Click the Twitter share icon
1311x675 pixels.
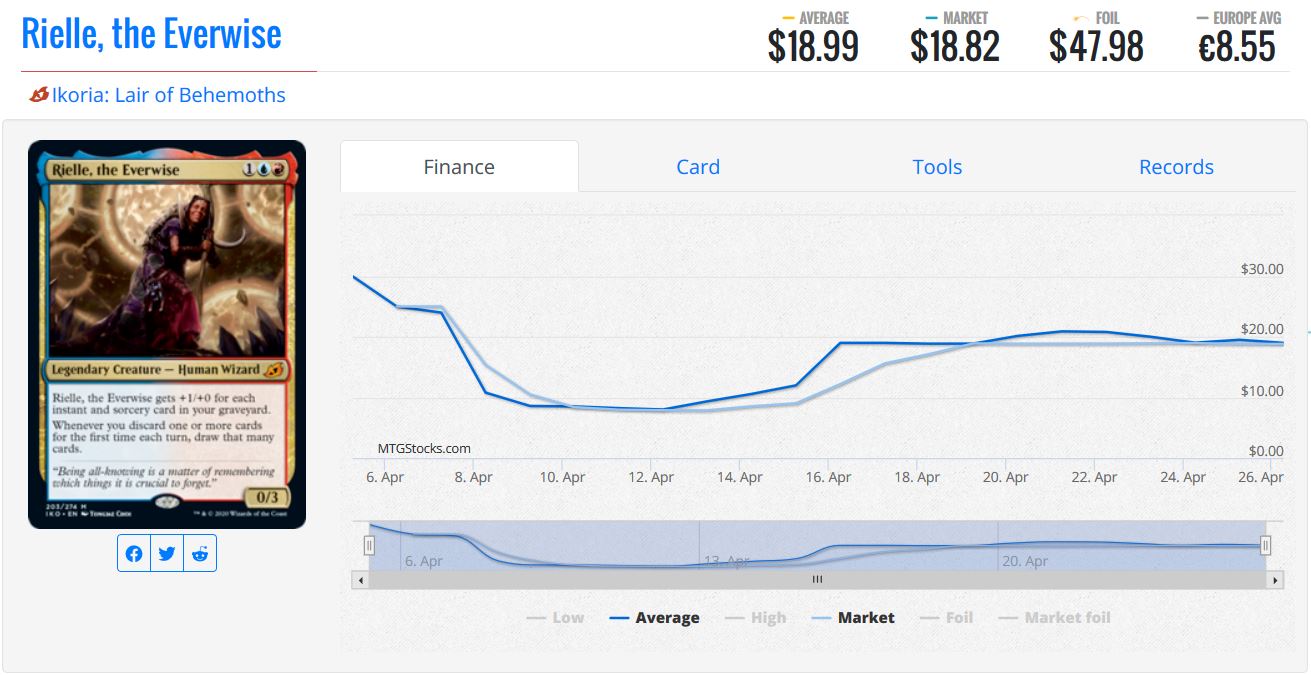[x=167, y=554]
